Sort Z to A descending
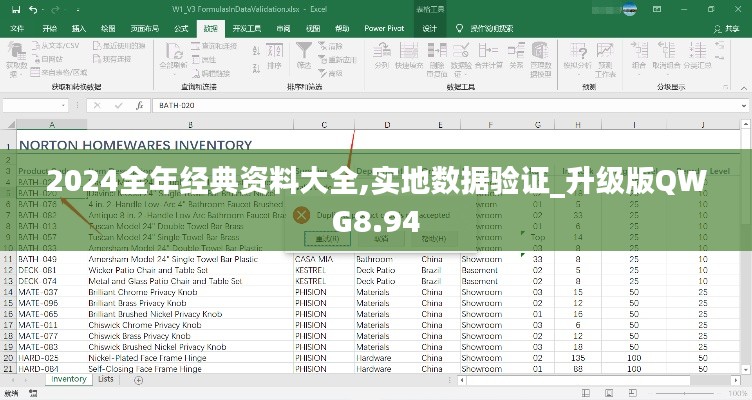This screenshot has width=752, height=400. [256, 68]
